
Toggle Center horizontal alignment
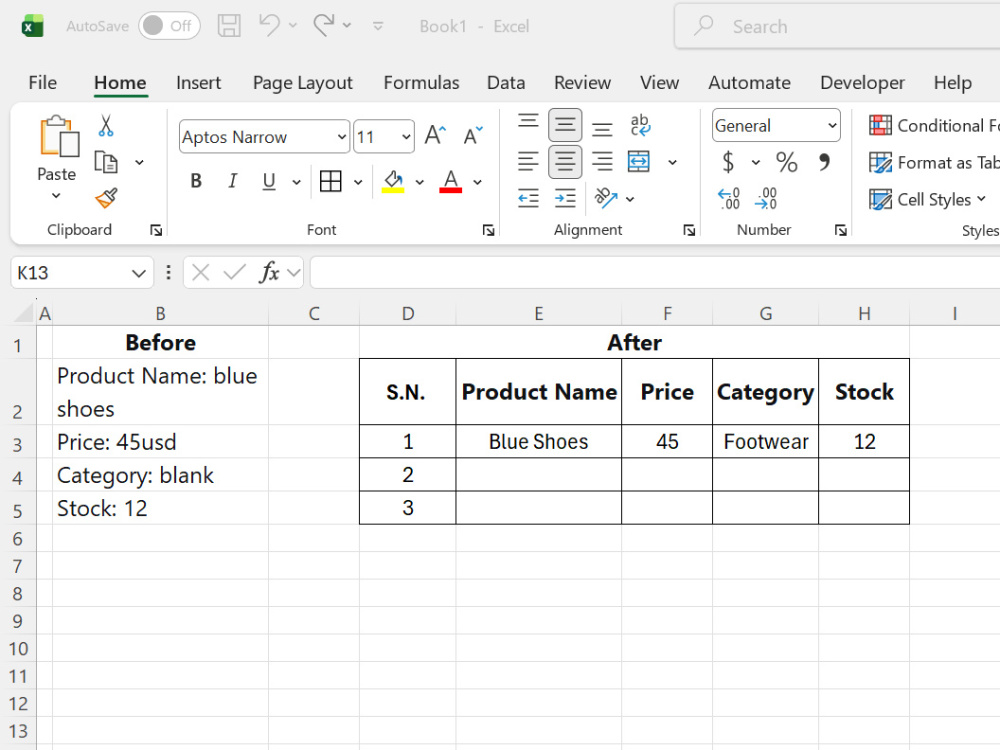pos(565,162)
